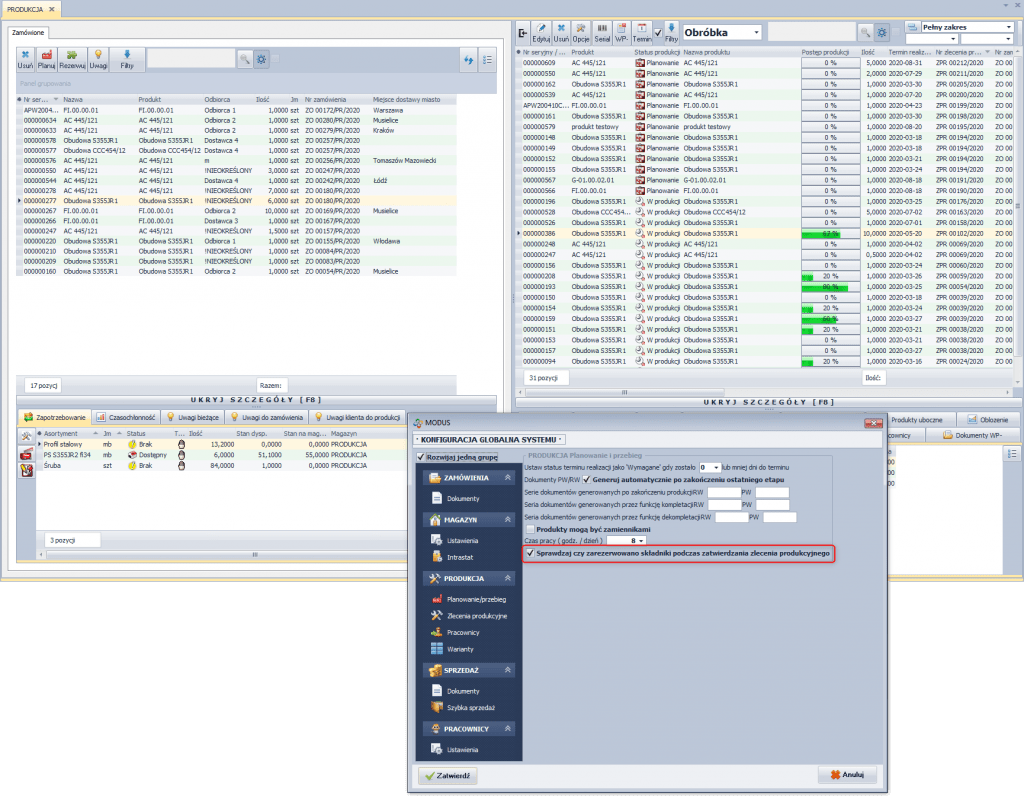Click the Serial barcode icon
The image size is (1024, 796).
click(602, 33)
